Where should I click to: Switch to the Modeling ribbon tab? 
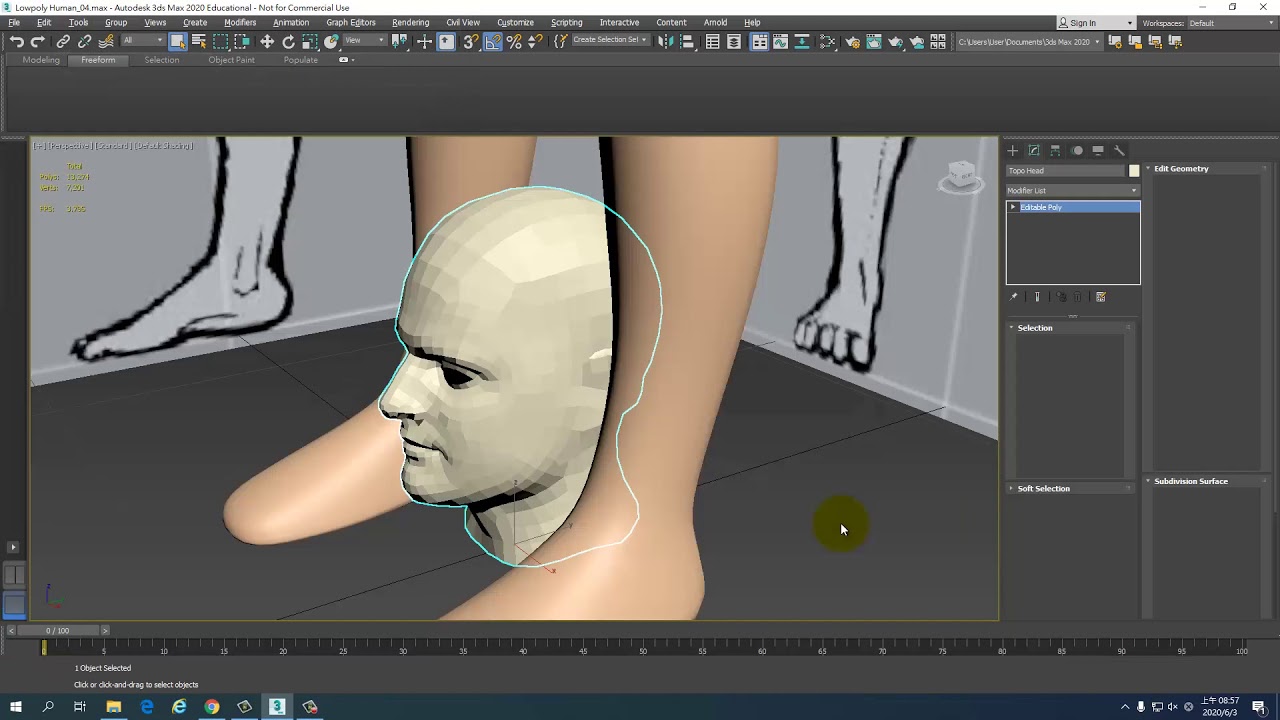coord(41,60)
